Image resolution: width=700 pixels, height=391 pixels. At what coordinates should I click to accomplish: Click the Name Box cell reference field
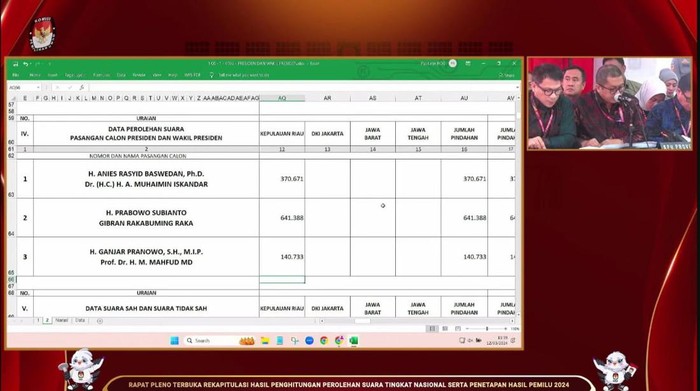[21, 87]
